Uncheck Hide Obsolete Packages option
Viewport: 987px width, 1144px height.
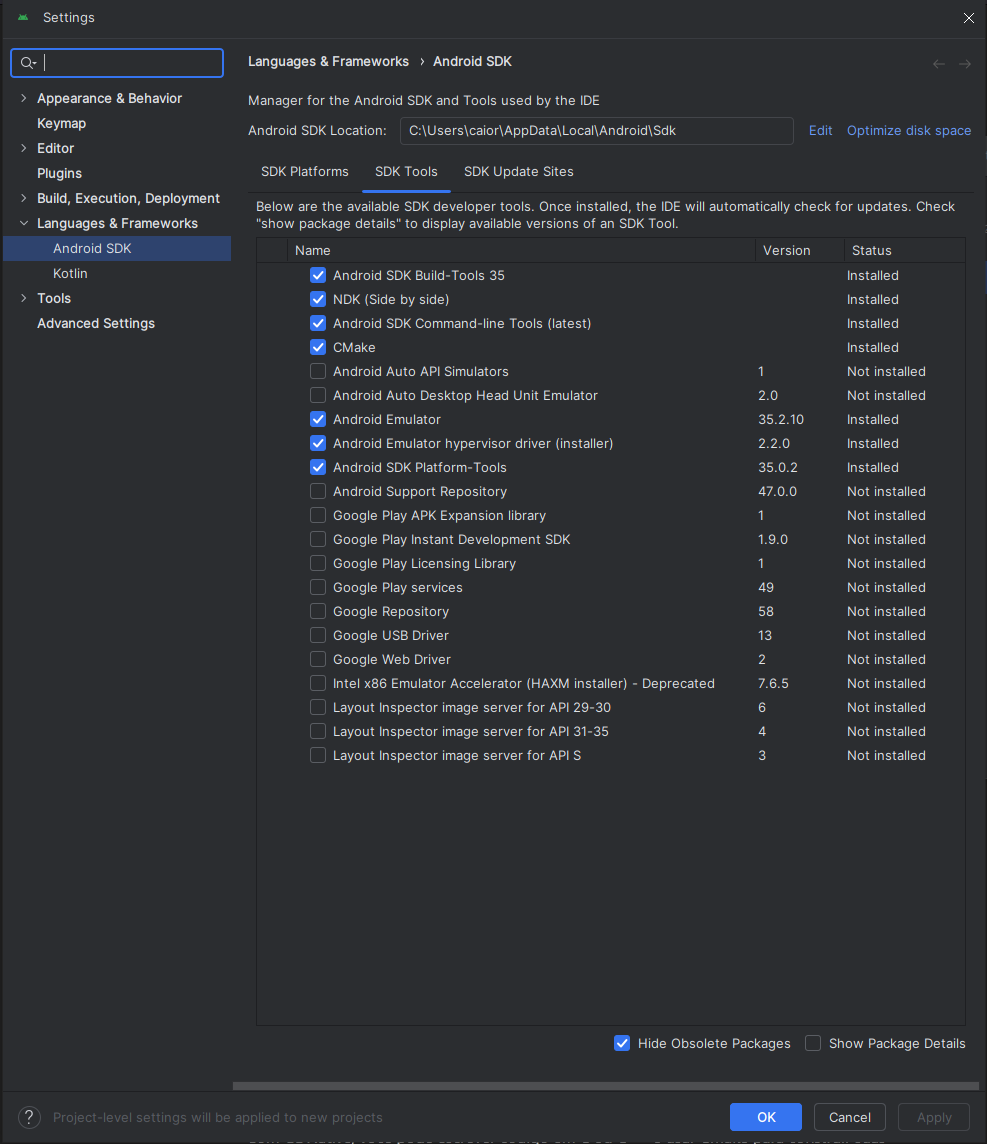click(x=622, y=1043)
